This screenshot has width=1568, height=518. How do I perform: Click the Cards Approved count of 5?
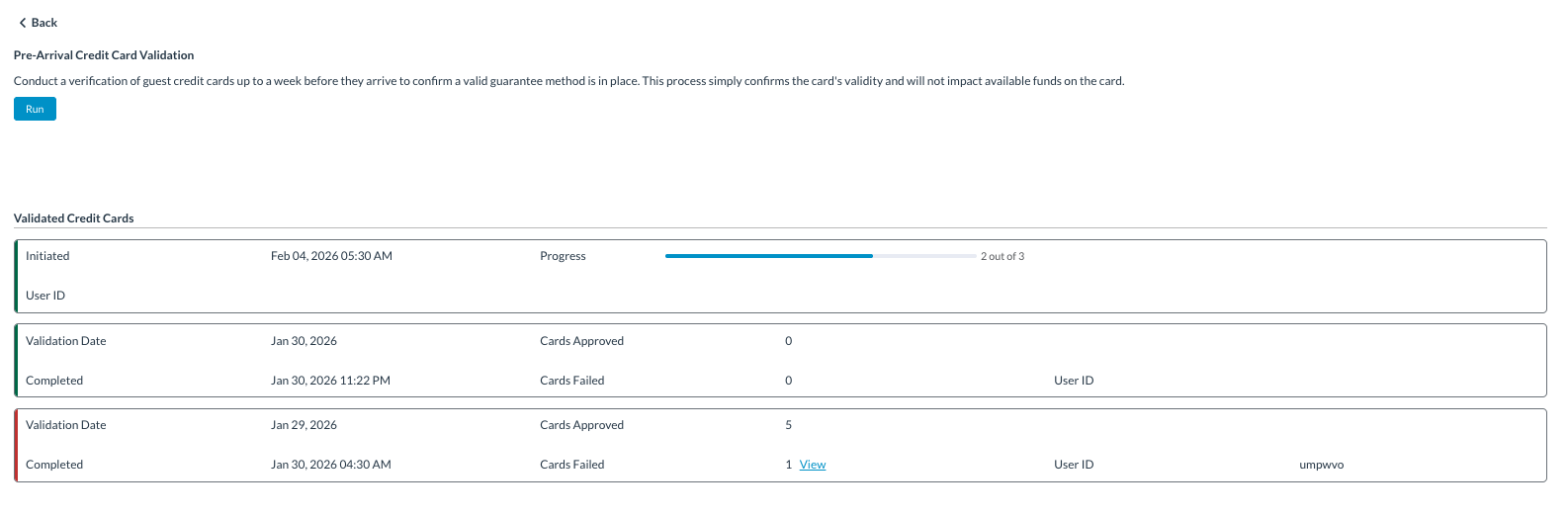[x=789, y=425]
